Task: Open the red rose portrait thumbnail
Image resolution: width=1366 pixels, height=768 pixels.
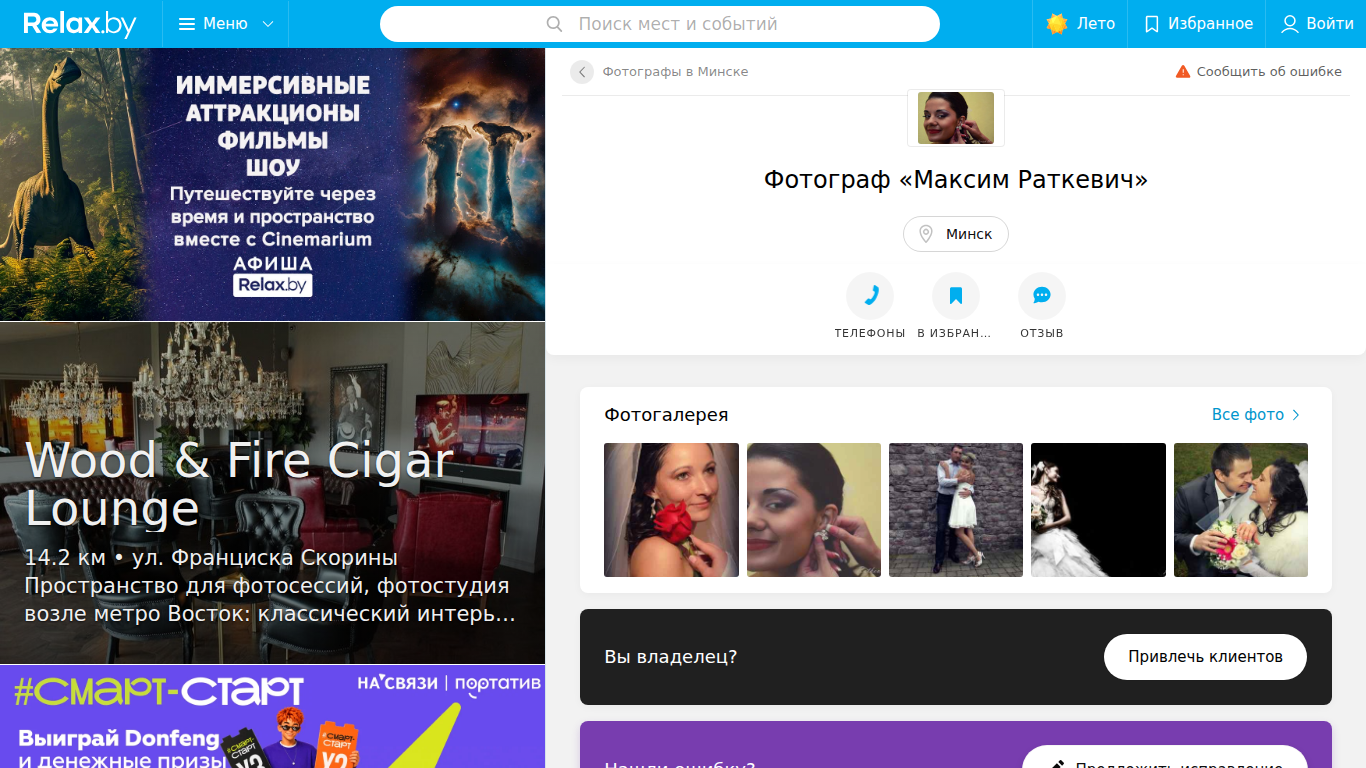Action: coord(671,510)
